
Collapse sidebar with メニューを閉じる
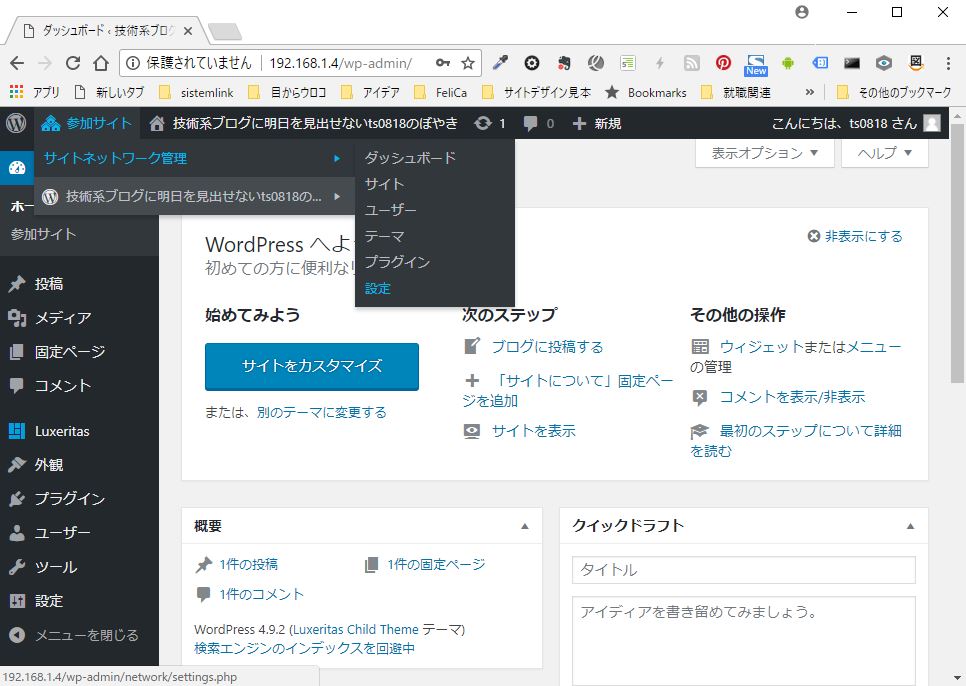coord(79,635)
